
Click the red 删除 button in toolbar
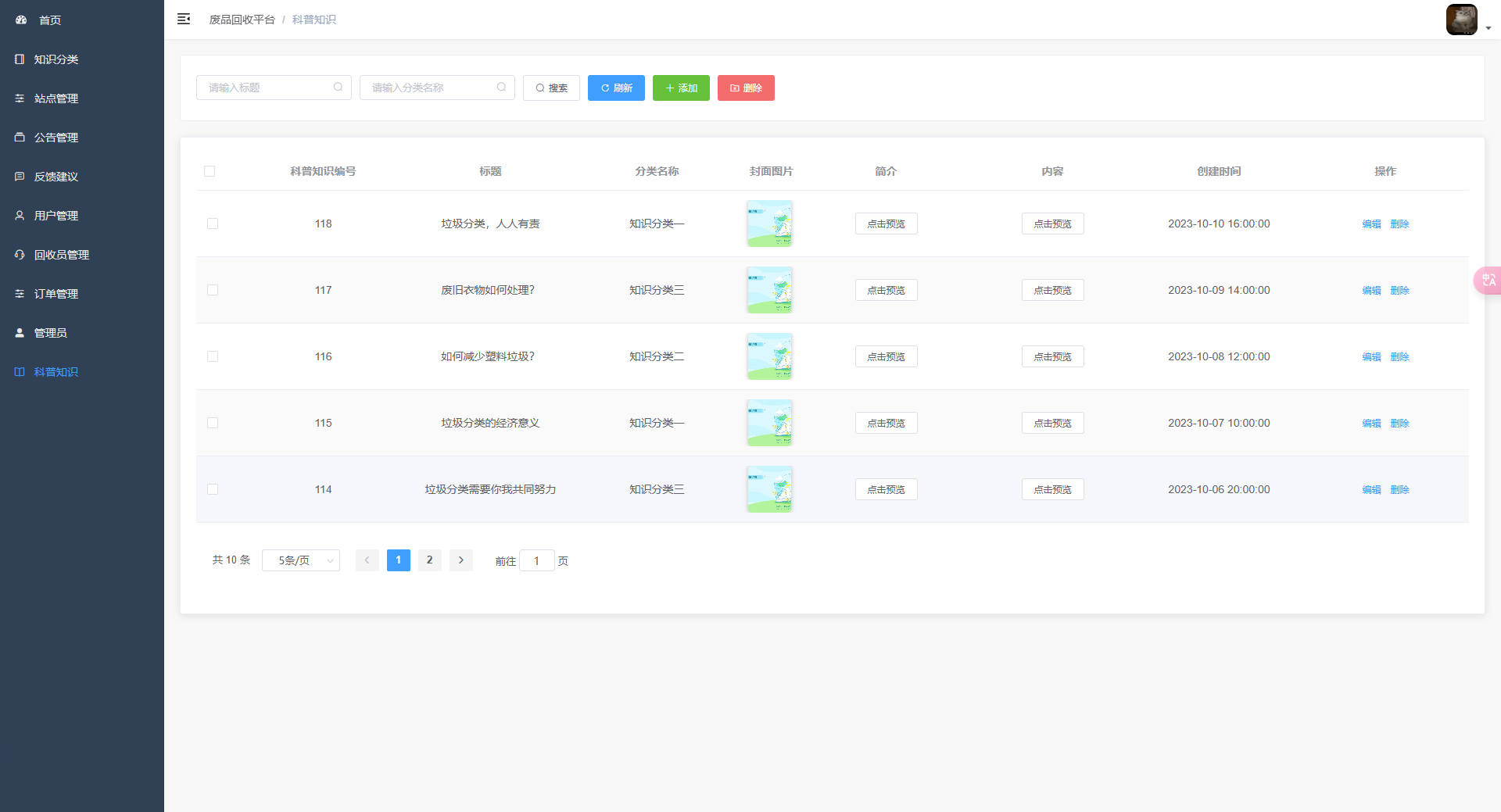(746, 88)
